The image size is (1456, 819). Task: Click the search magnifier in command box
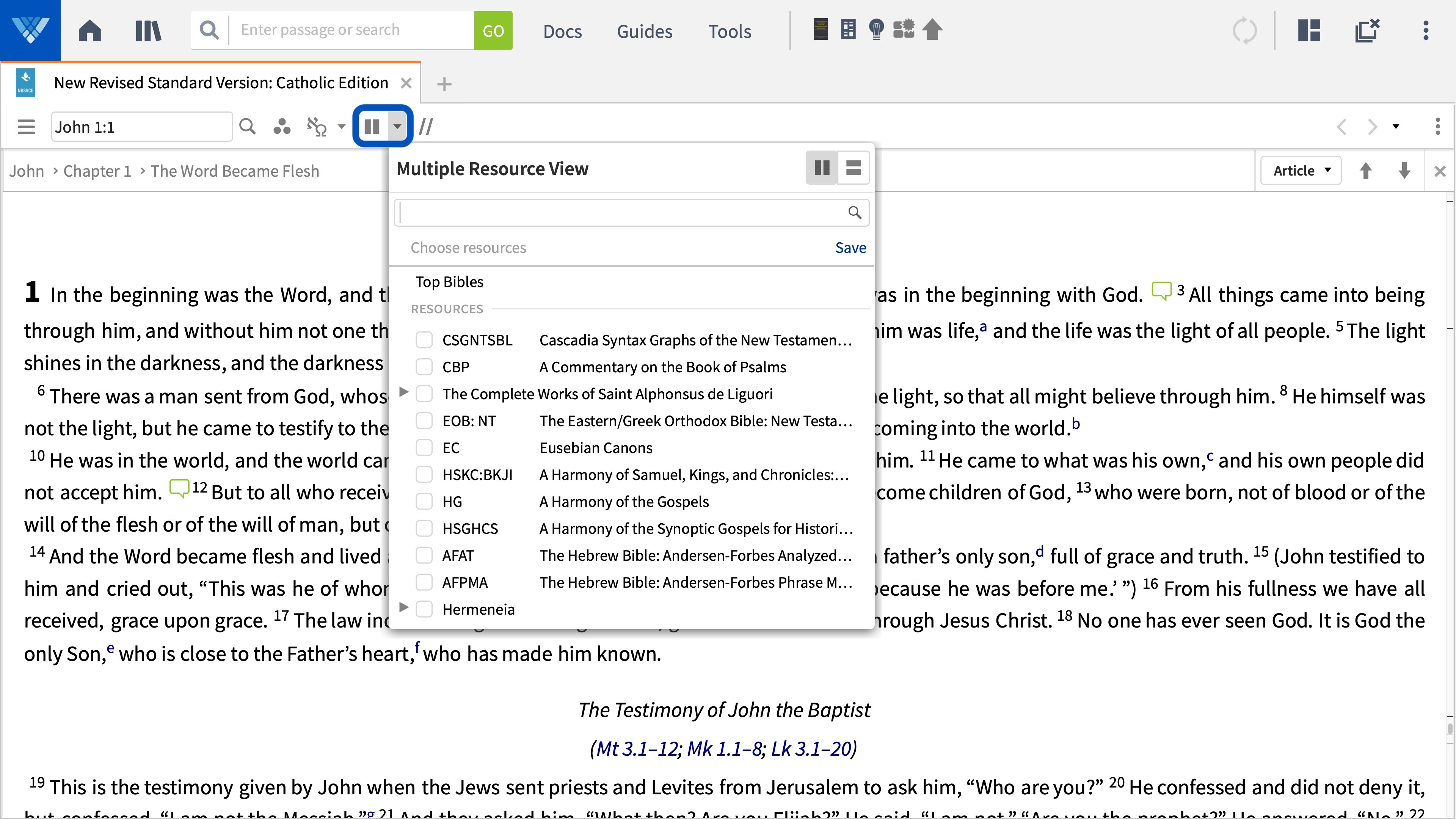click(209, 30)
